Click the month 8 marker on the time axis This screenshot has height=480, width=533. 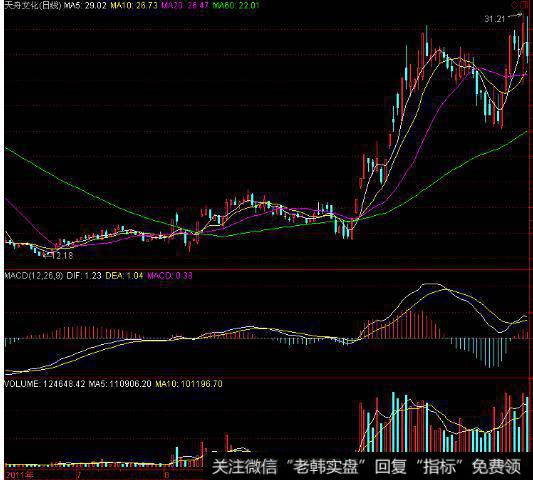tap(167, 475)
